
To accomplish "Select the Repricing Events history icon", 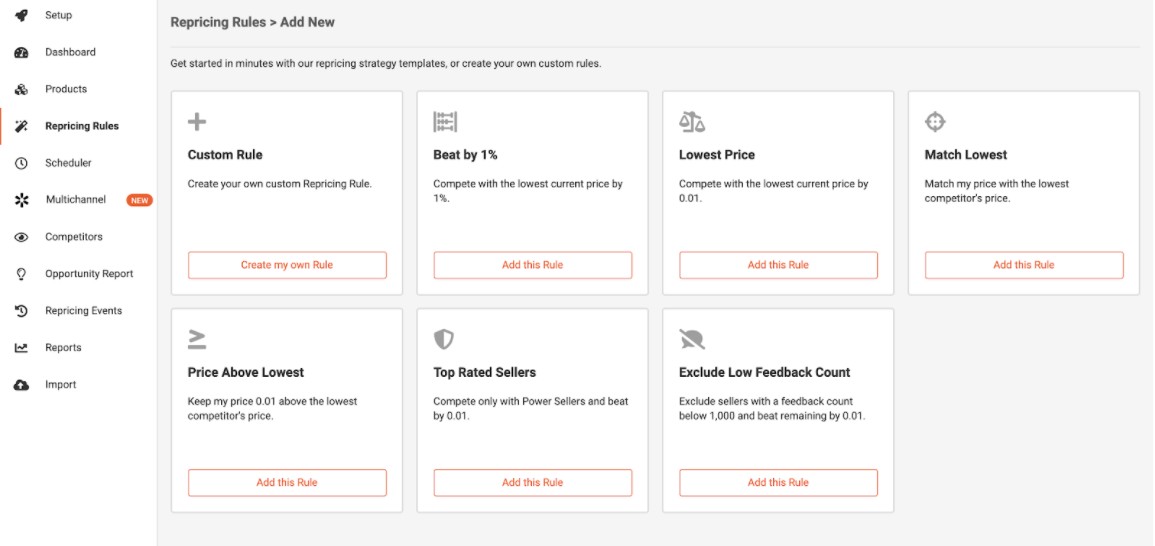I will coord(21,310).
